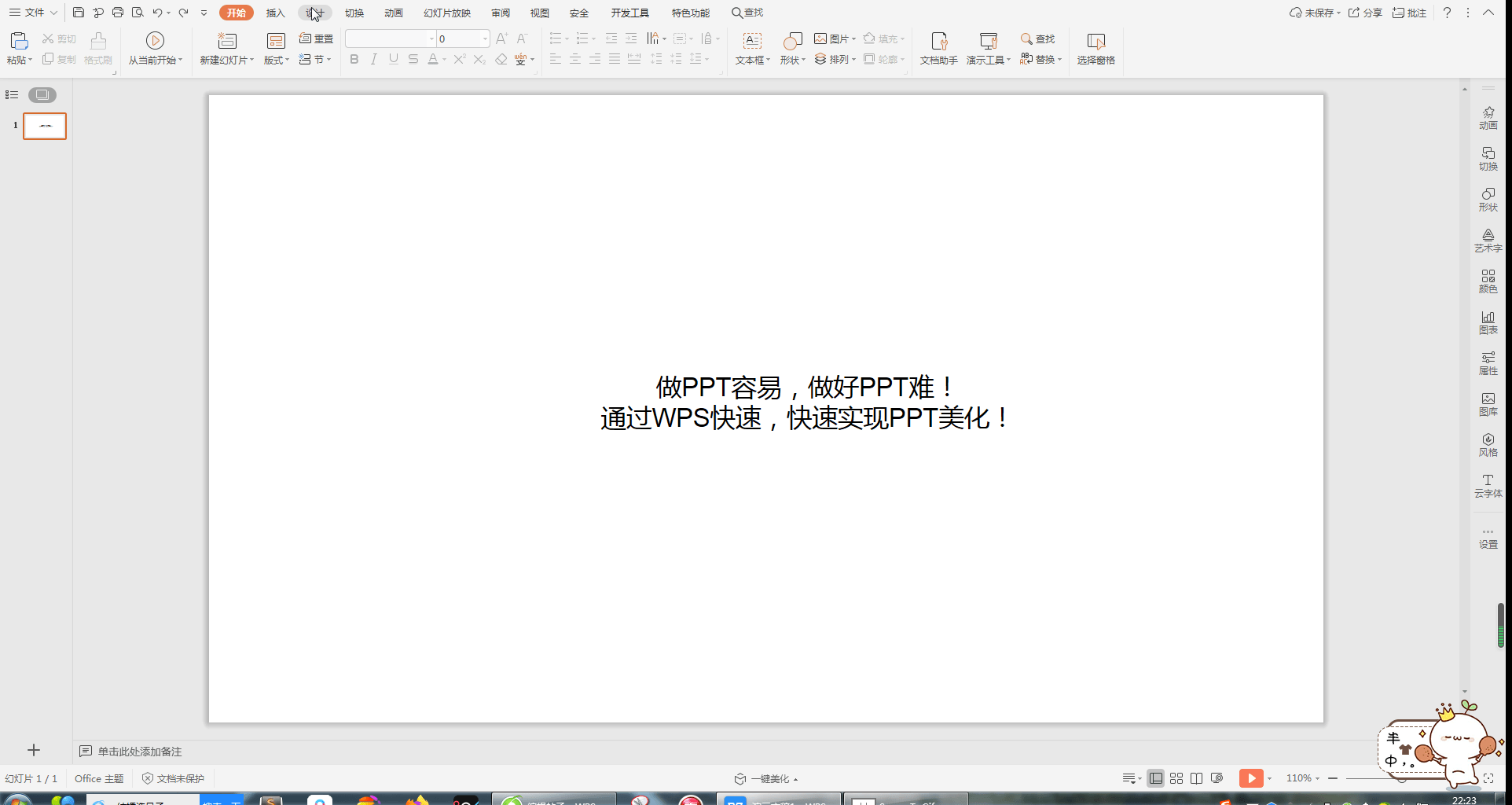Click the Justify text alignment icon
The height and width of the screenshot is (805, 1512).
click(x=615, y=60)
